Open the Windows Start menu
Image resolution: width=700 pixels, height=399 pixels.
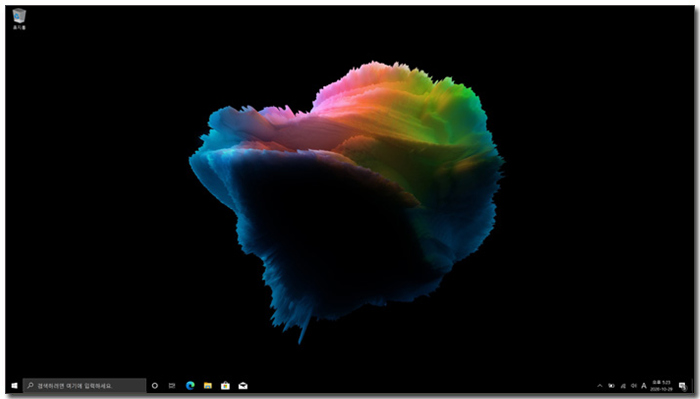[14, 386]
